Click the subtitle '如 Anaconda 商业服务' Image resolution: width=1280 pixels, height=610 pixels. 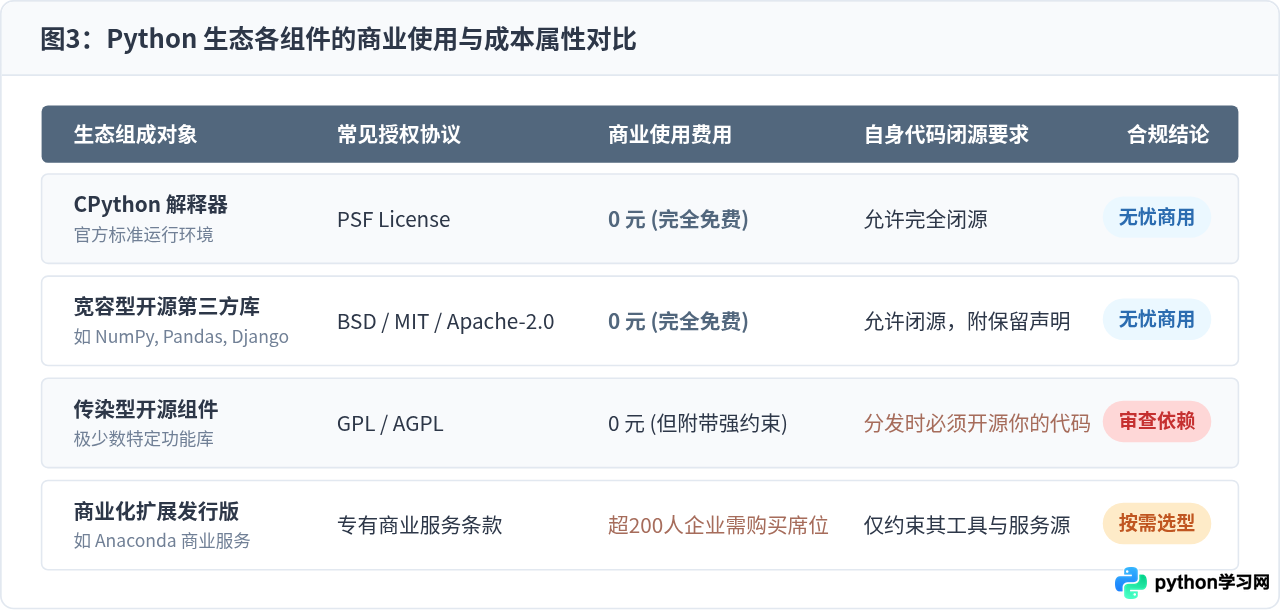click(x=162, y=541)
